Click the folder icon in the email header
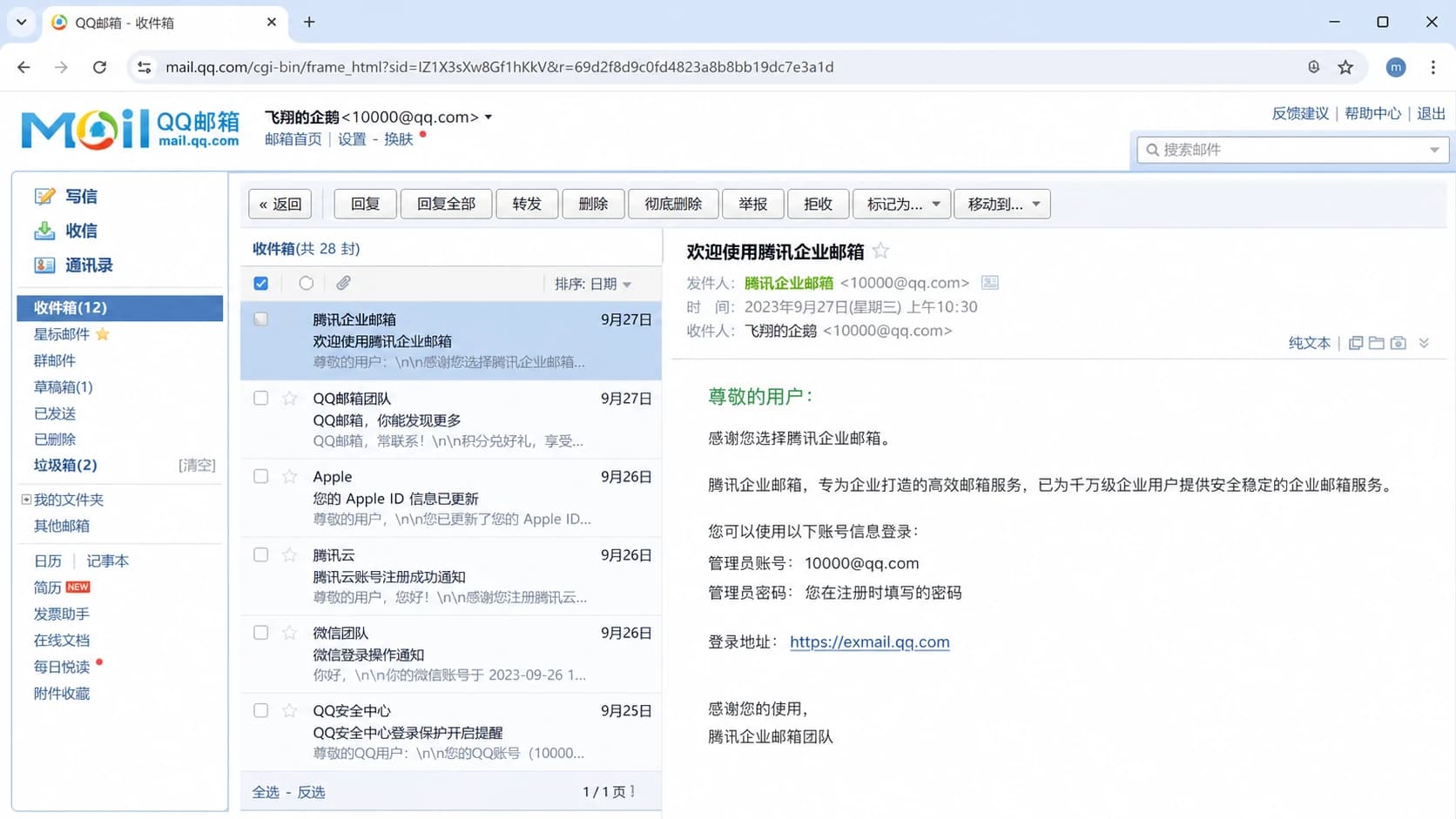The width and height of the screenshot is (1456, 819). point(1377,343)
